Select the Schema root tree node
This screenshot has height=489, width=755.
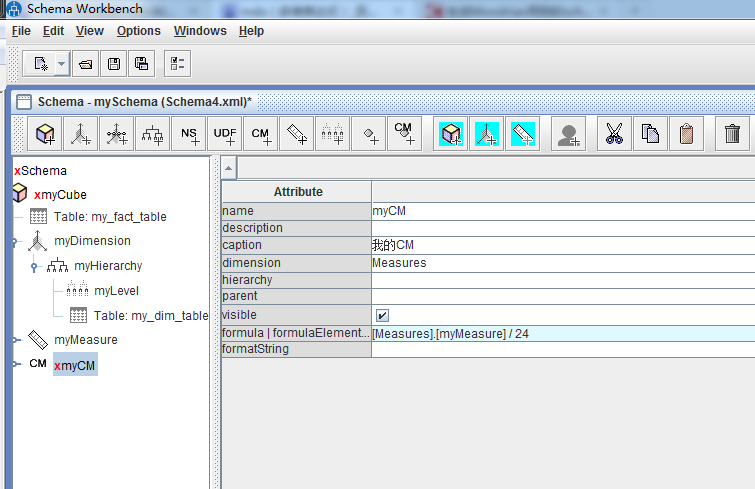[x=40, y=171]
